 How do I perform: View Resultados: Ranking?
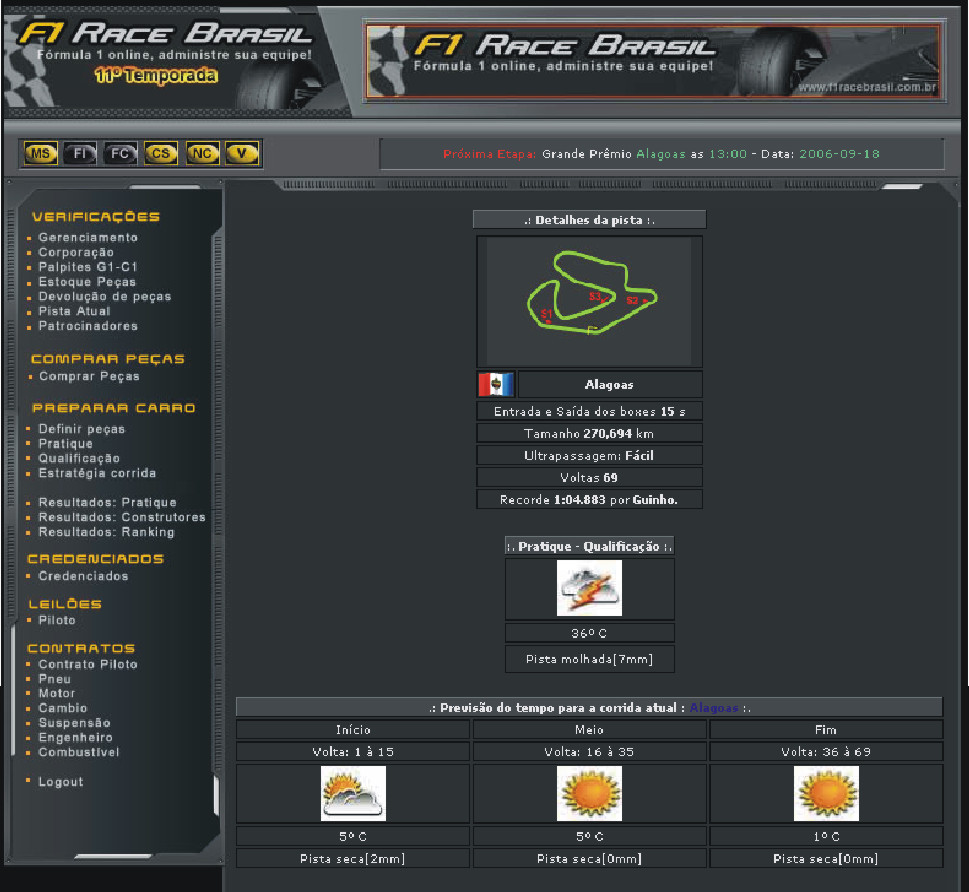[106, 532]
